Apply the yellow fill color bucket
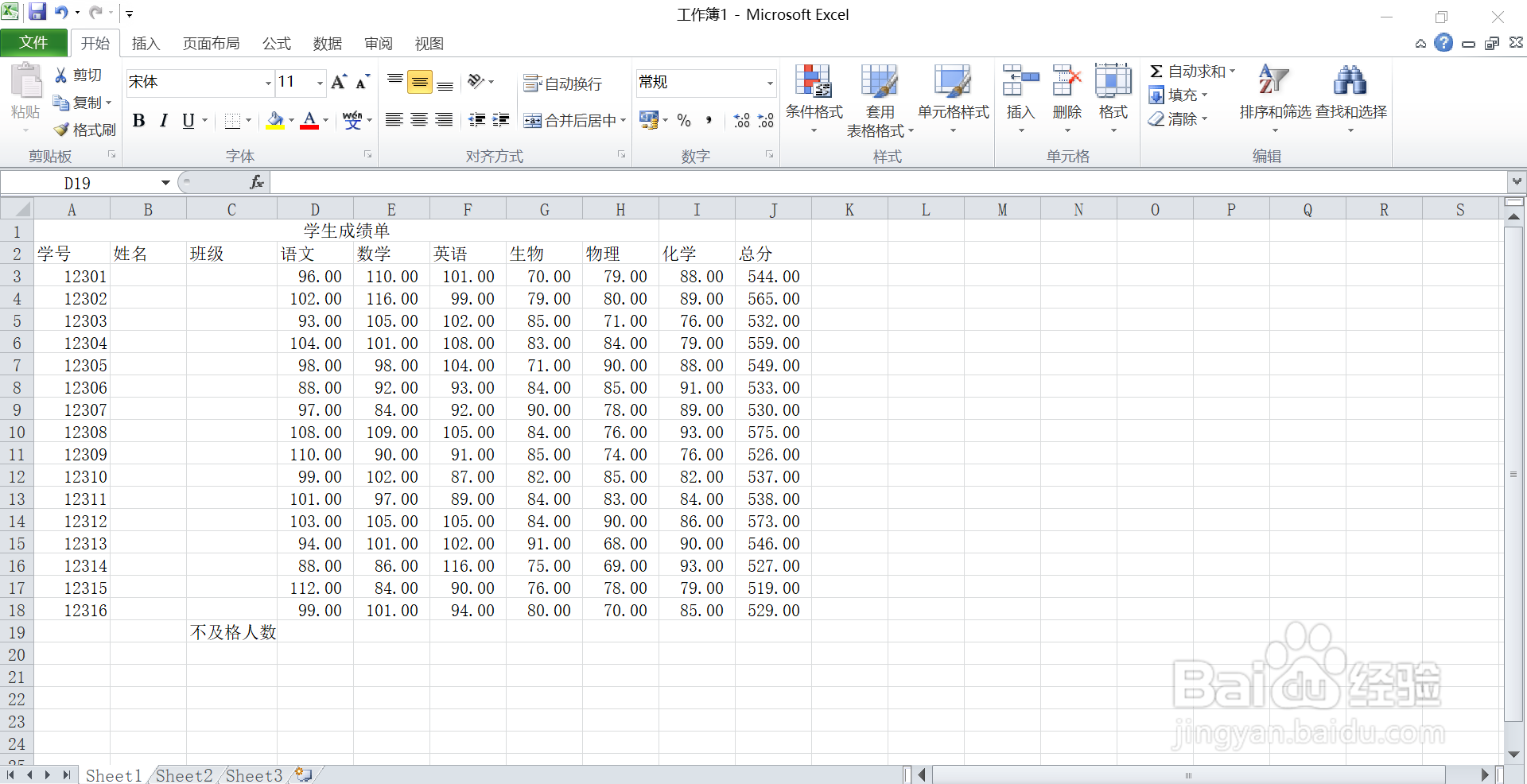This screenshot has width=1527, height=784. [x=275, y=120]
